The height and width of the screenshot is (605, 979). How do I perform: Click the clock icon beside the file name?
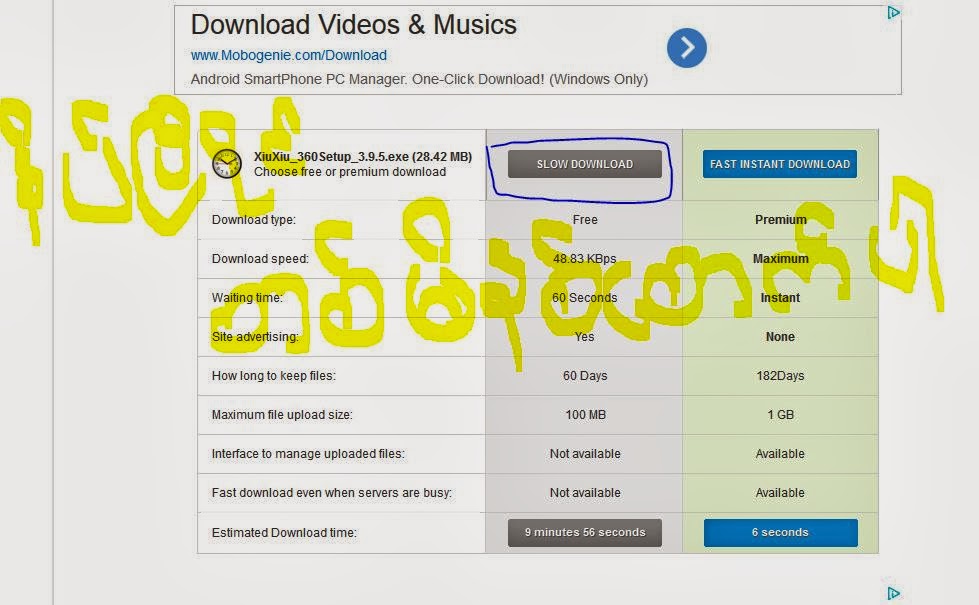(227, 164)
